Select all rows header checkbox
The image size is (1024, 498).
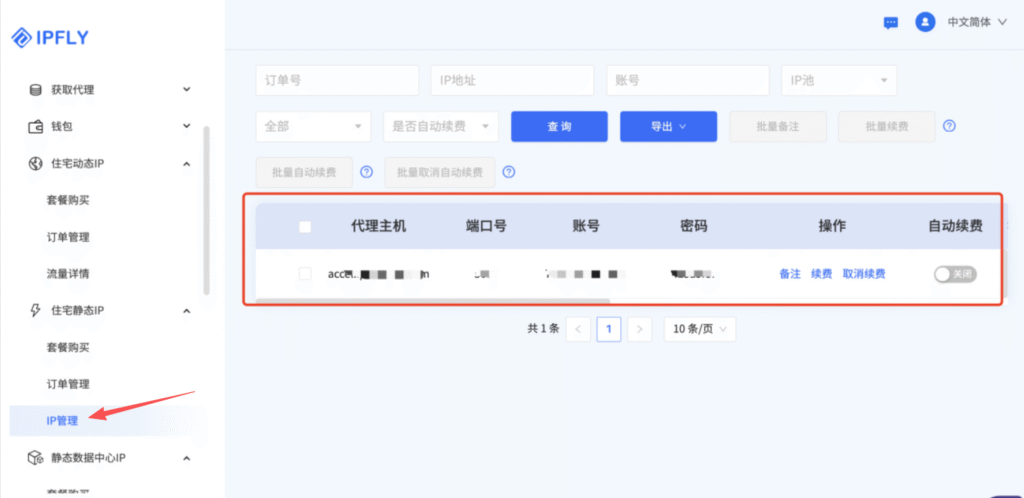(305, 226)
